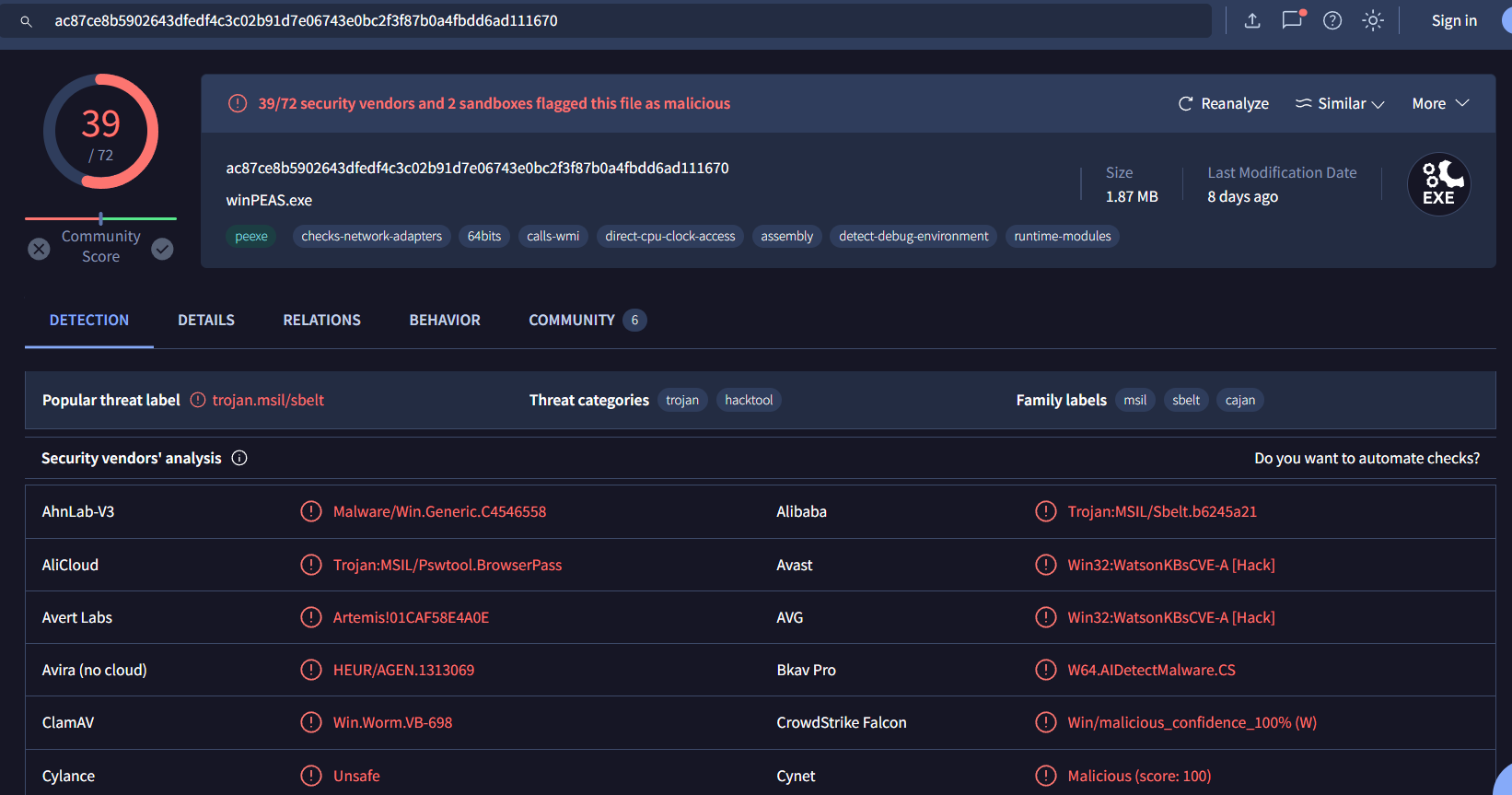Click the upload file icon
This screenshot has height=795, width=1512.
click(x=1252, y=20)
